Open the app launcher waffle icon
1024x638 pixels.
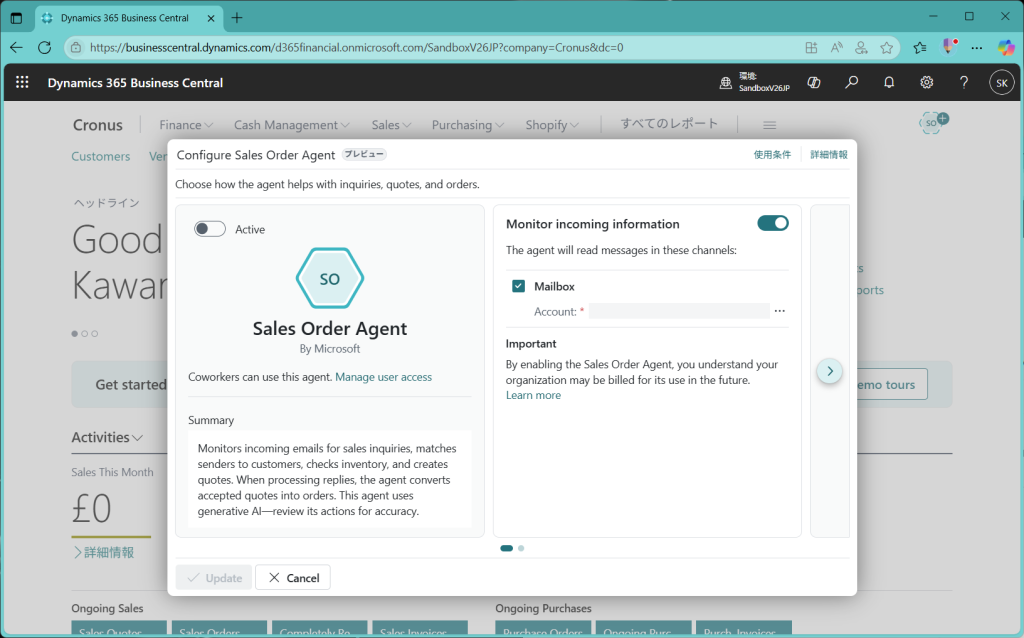[22, 82]
